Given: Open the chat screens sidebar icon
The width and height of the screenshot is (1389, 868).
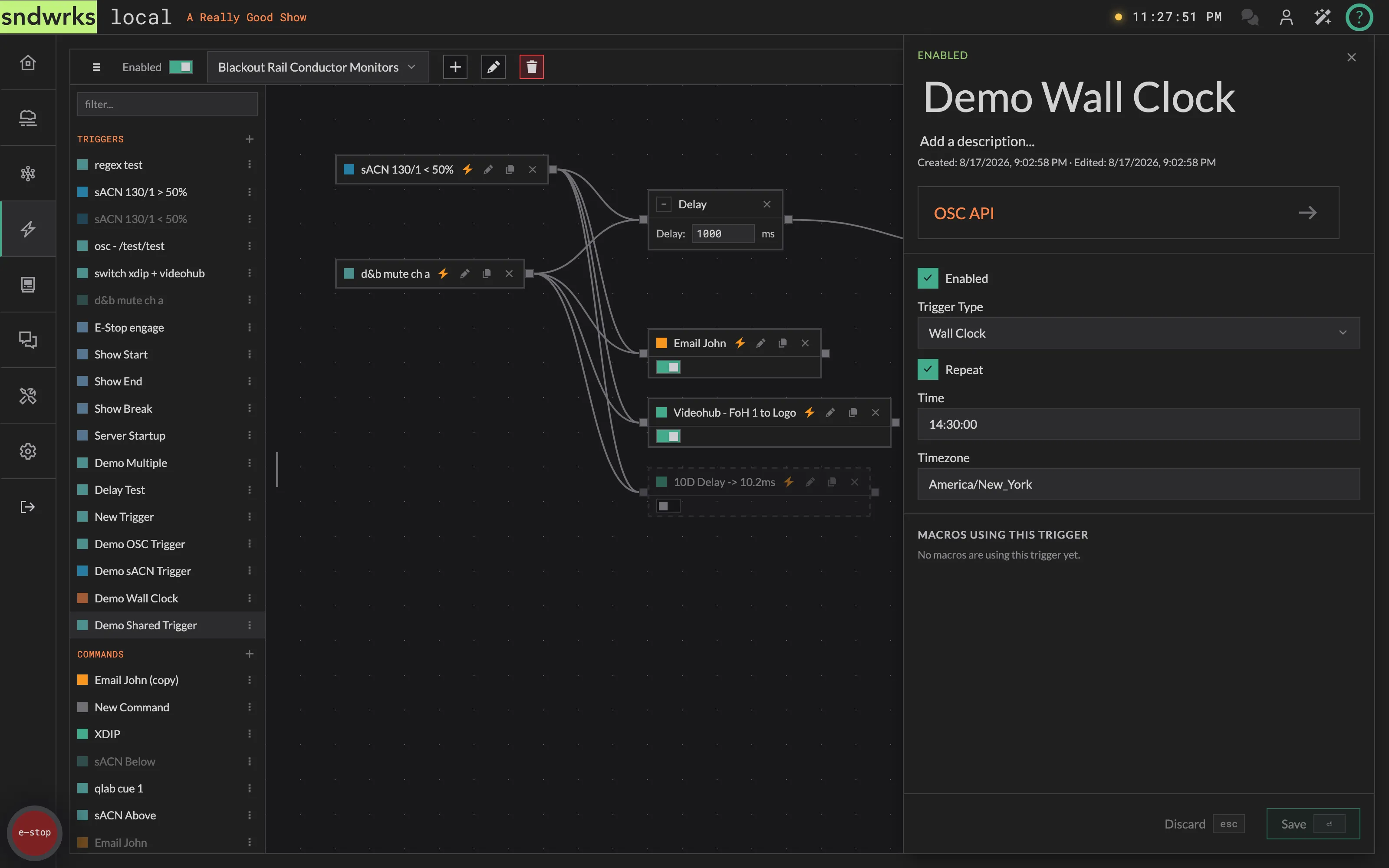Looking at the screenshot, I should 27,340.
